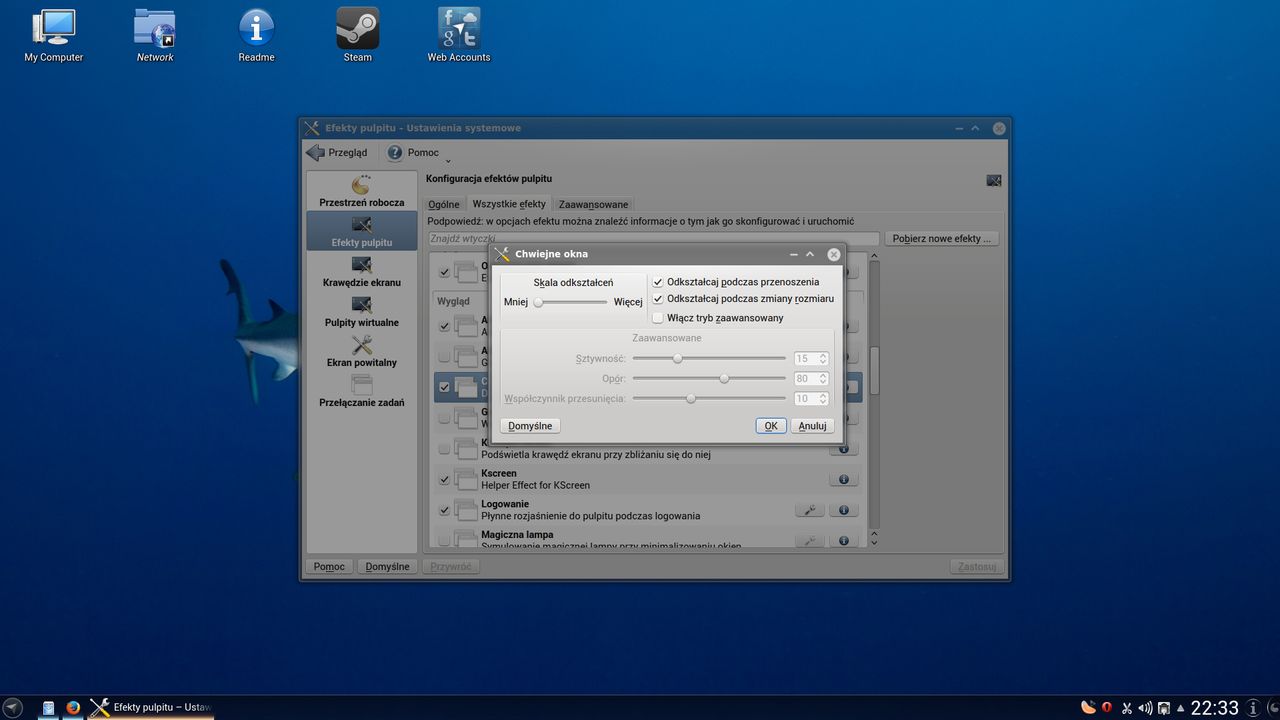Open the activities icon in the system tray
The width and height of the screenshot is (1280, 720).
click(x=1088, y=708)
